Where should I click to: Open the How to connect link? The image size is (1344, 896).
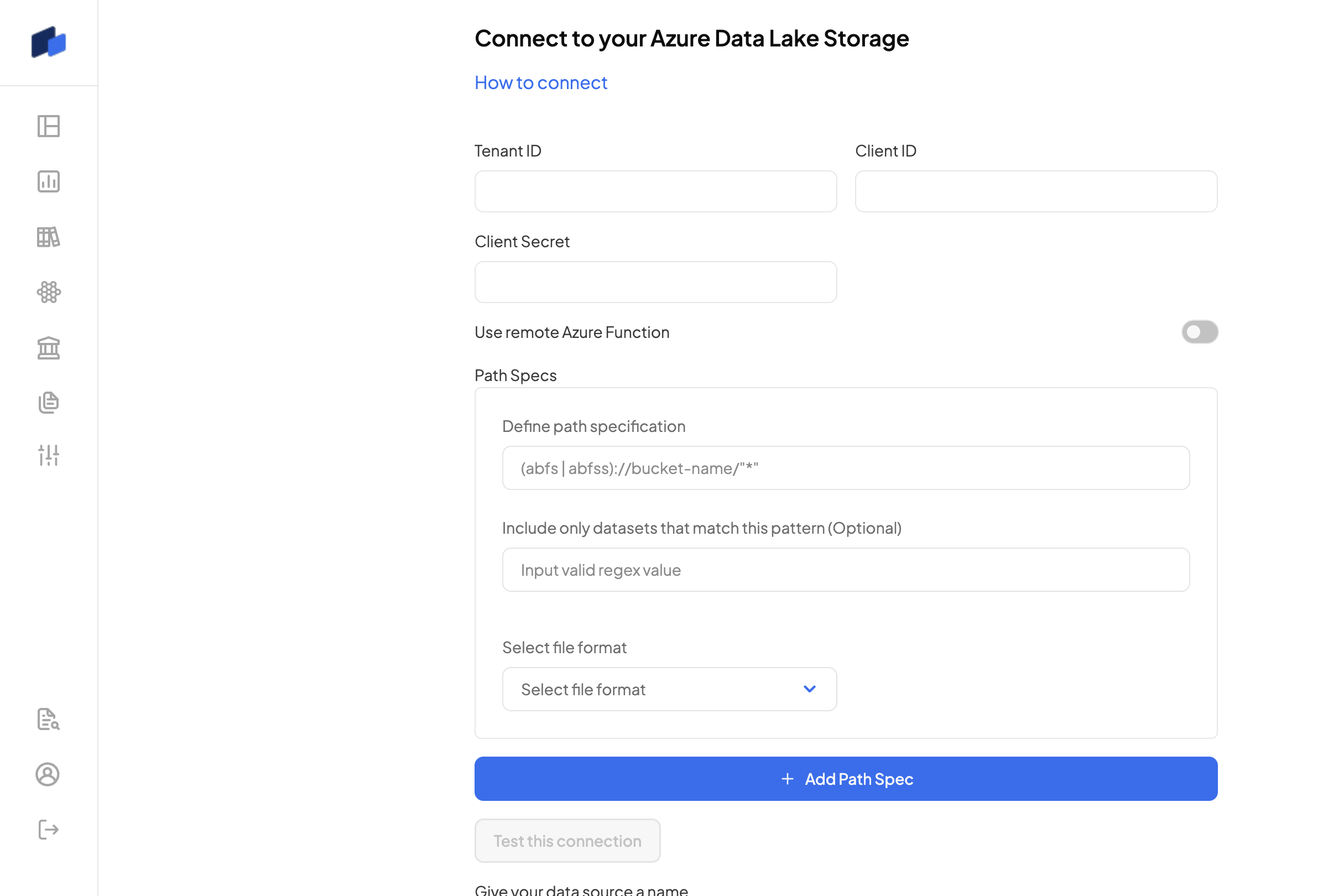(540, 83)
